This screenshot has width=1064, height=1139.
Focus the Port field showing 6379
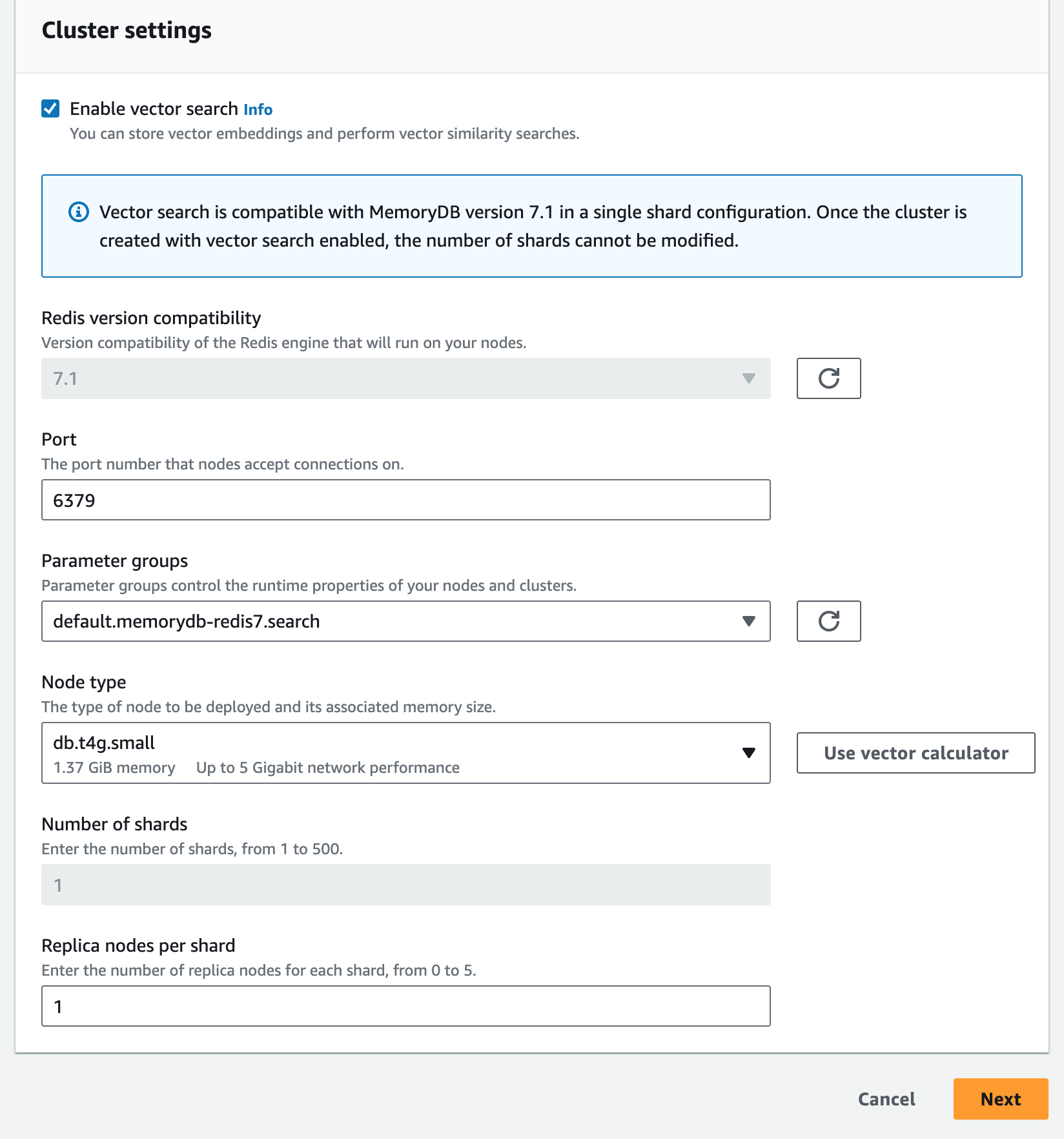click(x=406, y=500)
